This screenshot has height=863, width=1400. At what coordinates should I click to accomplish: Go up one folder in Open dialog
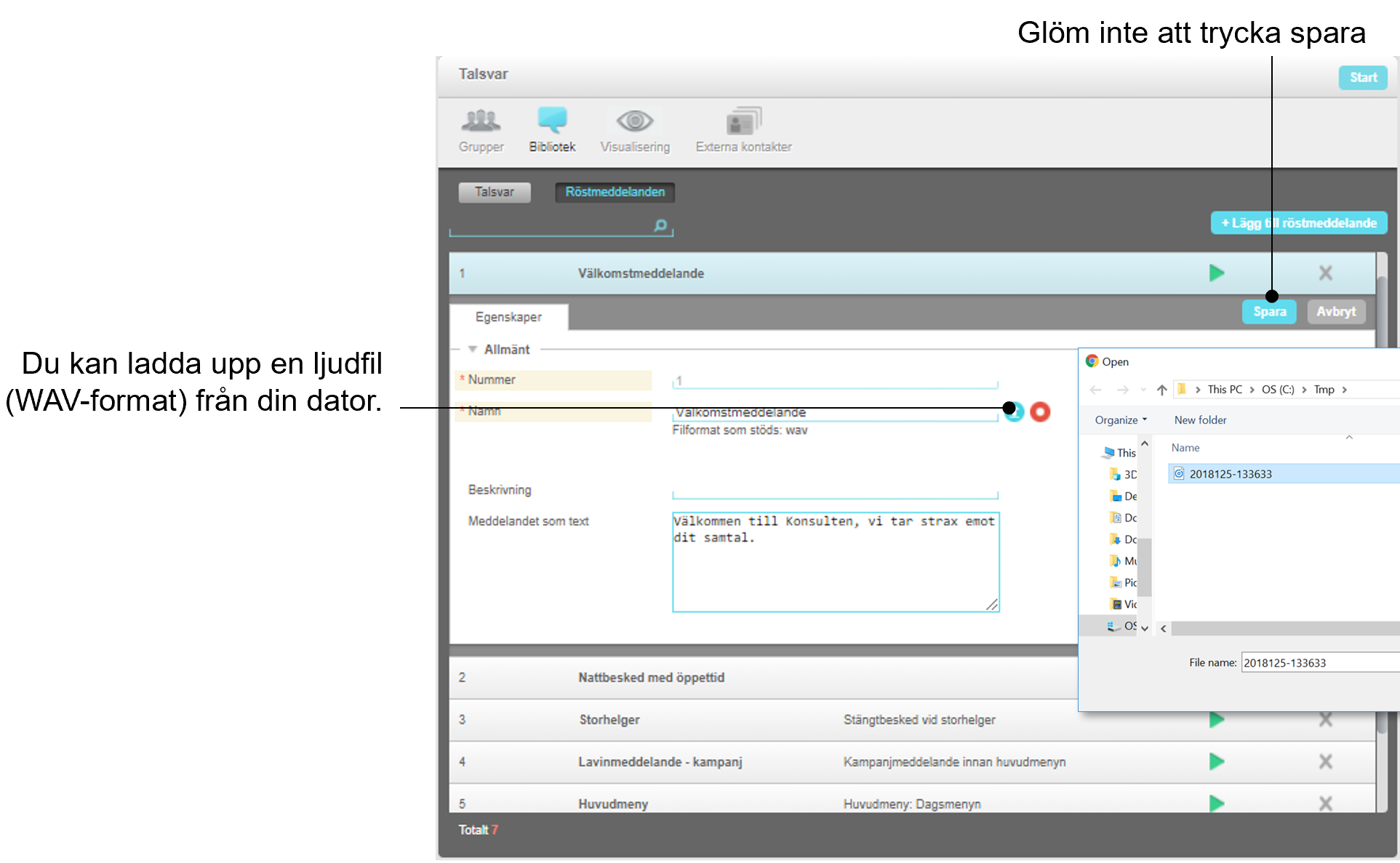click(x=1162, y=390)
